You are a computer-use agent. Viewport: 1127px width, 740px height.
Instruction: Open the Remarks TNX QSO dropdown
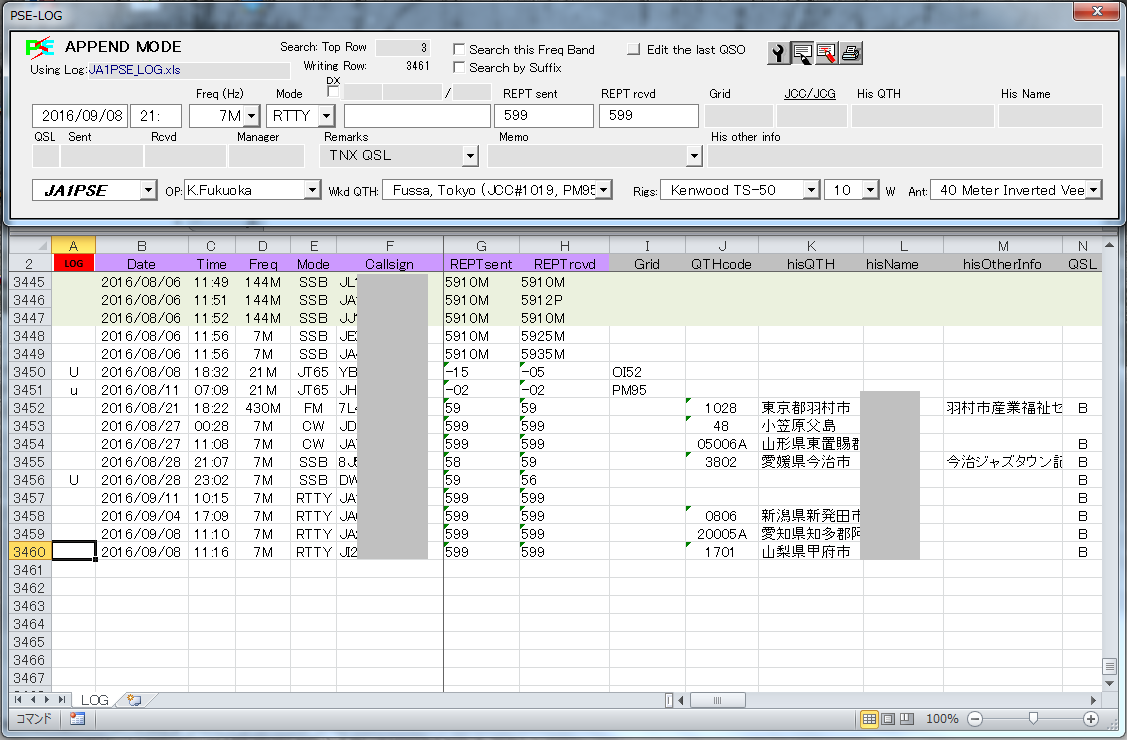point(470,156)
